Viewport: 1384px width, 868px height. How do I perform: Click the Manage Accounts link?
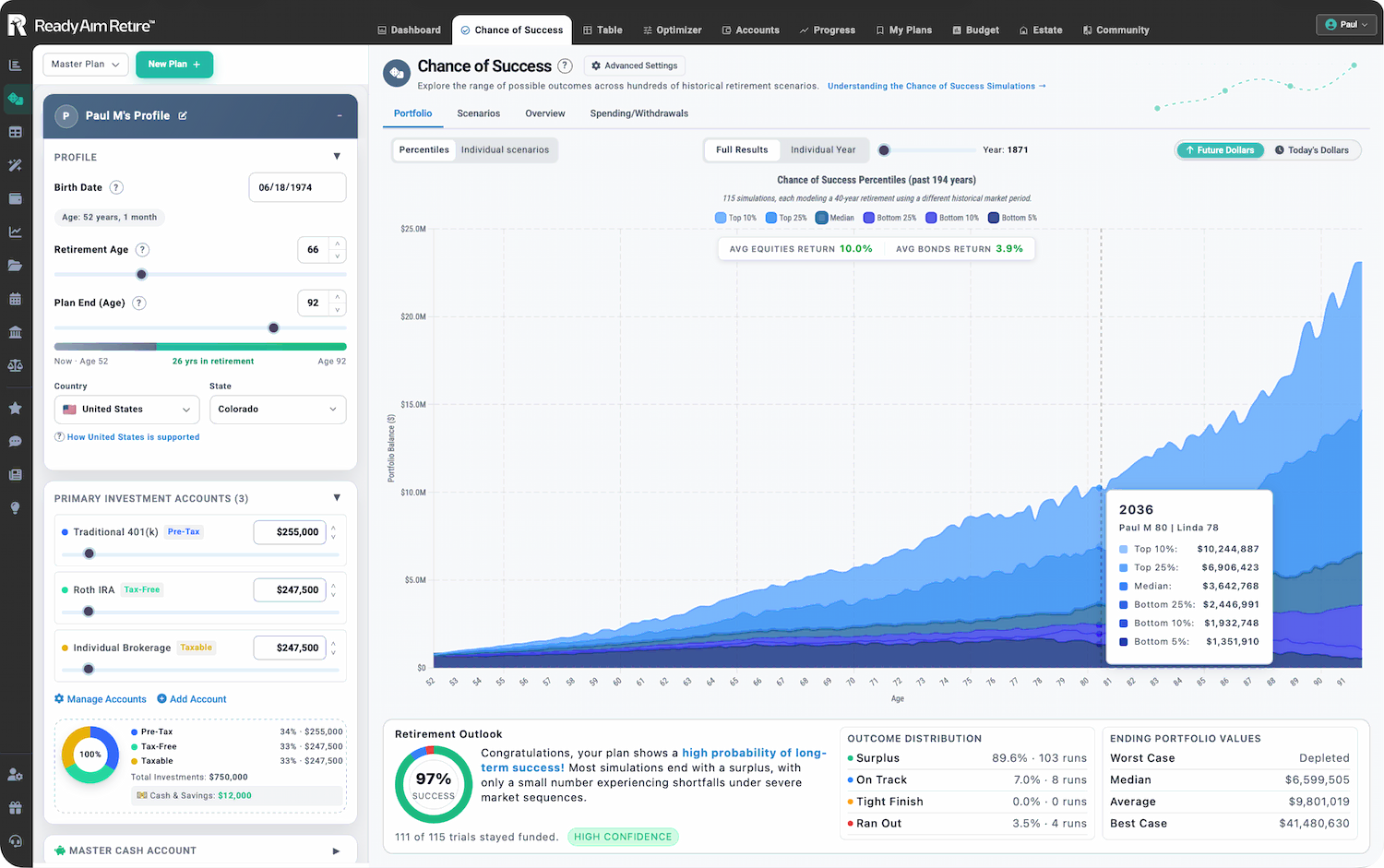101,699
